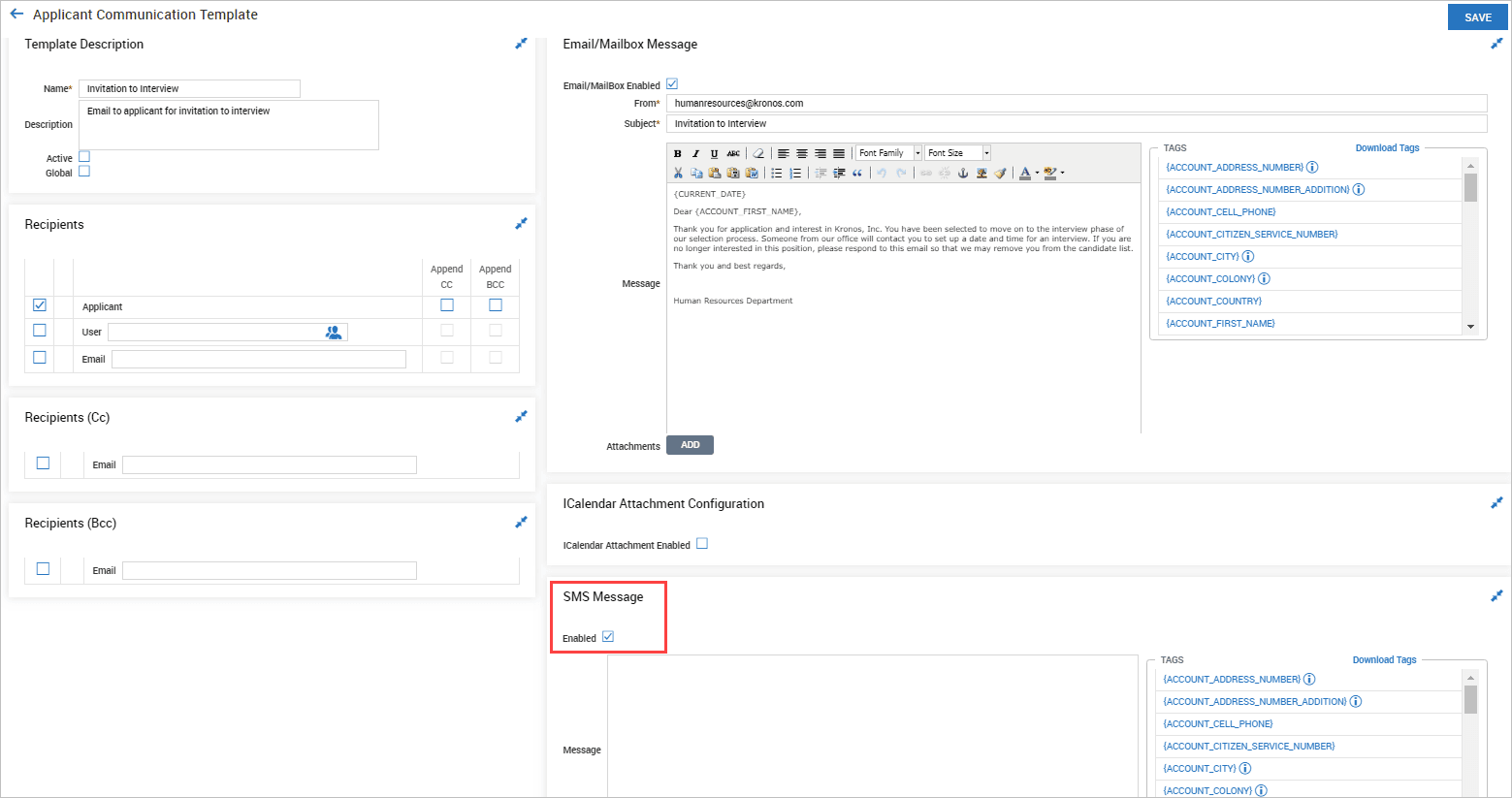Show info for ACCOUNT_CITY tag in email tags
1512x798 pixels.
(1248, 256)
